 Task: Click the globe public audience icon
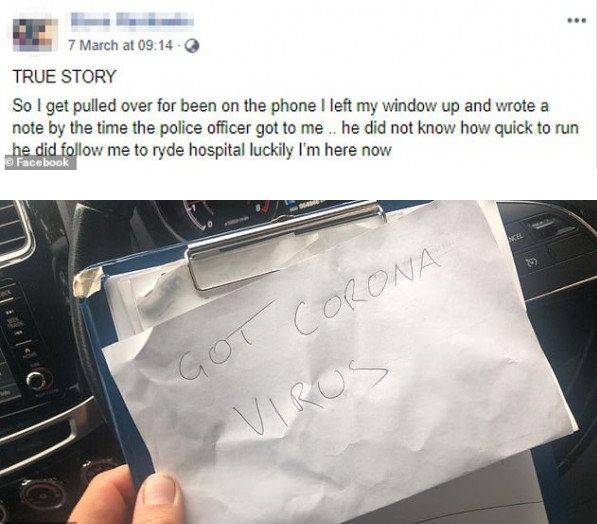coord(192,46)
